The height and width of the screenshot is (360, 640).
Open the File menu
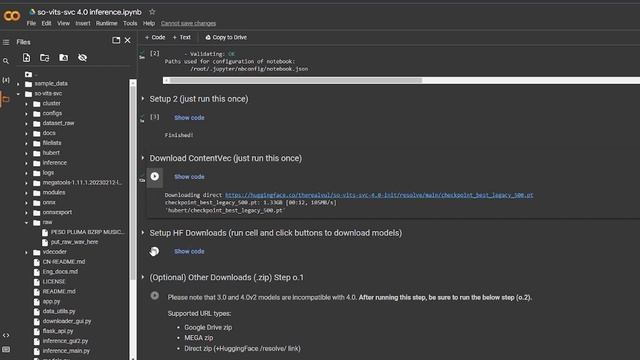click(x=31, y=23)
